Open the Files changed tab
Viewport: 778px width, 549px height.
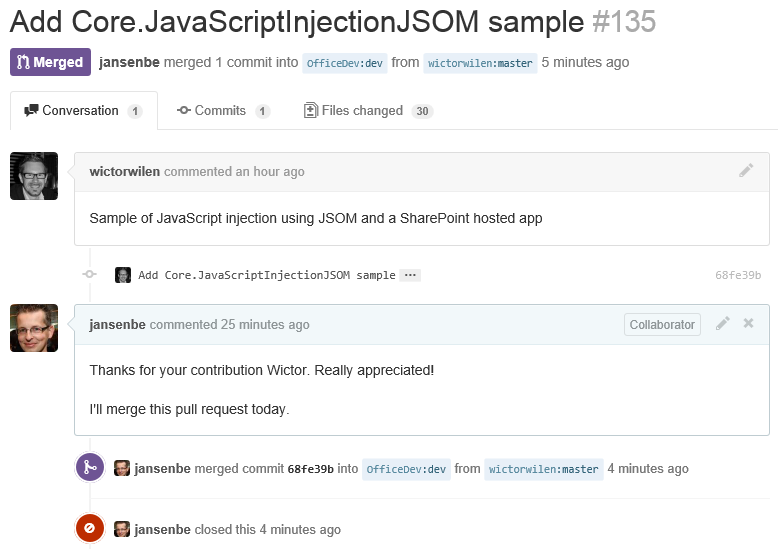point(368,111)
